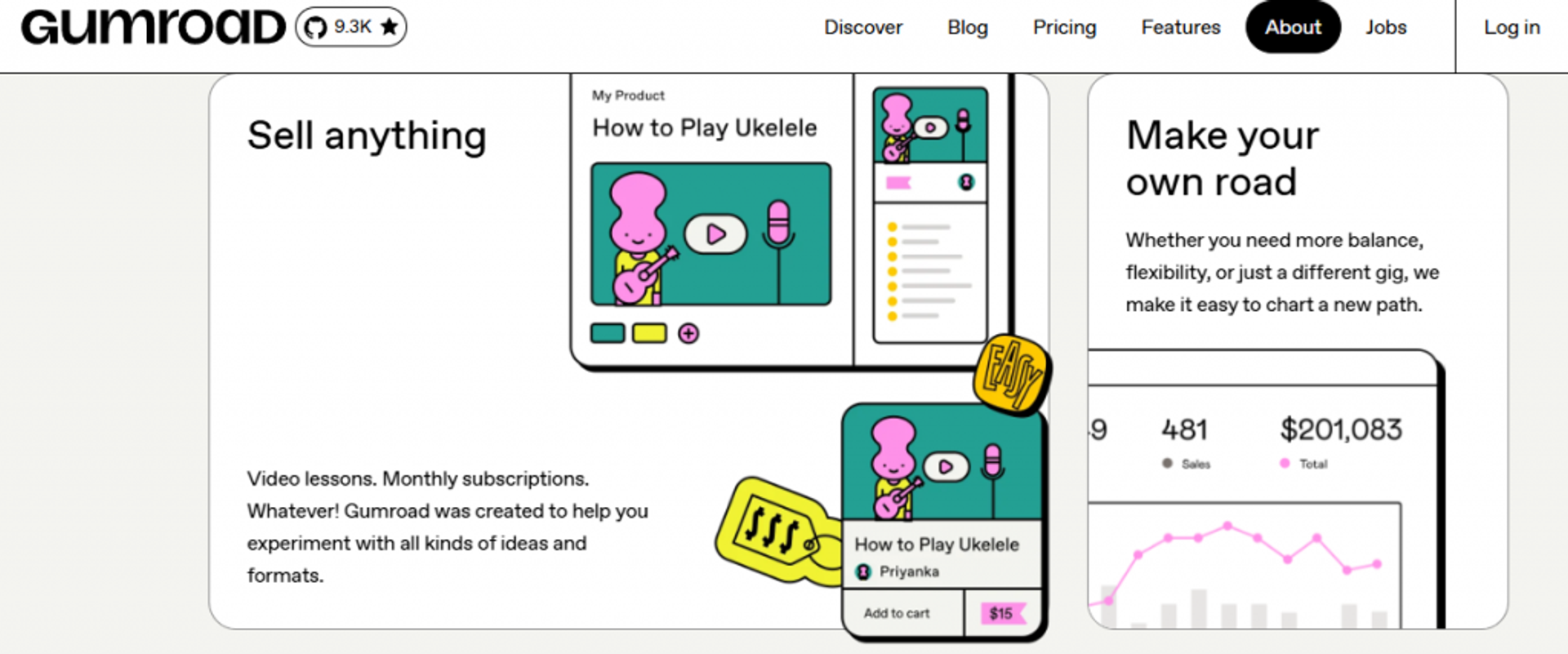The width and height of the screenshot is (1568, 654).
Task: Click the small ukulele thumbnail in preview panel
Action: [x=930, y=125]
